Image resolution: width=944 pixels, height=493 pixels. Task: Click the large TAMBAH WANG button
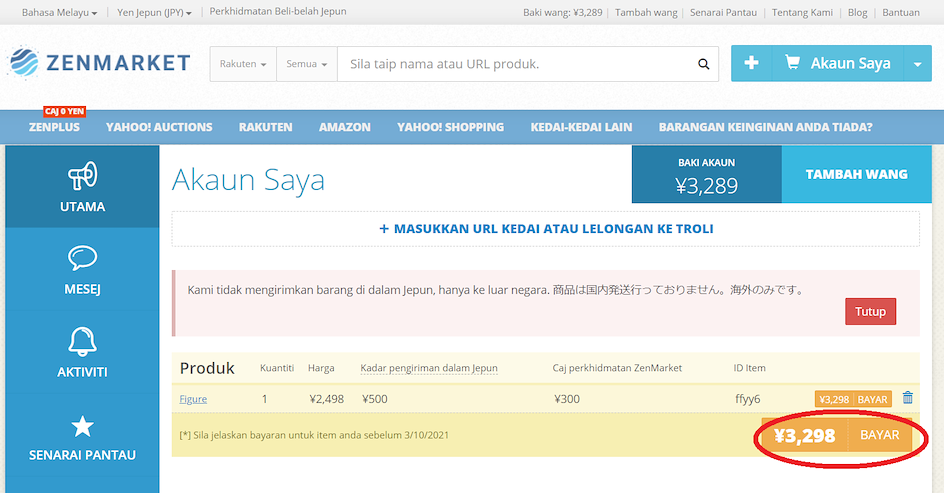856,174
